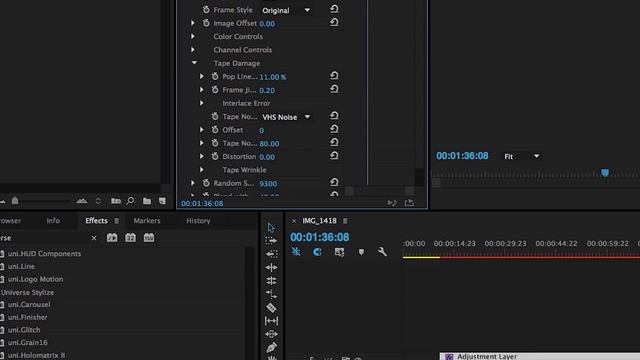This screenshot has height=360, width=640.
Task: Reset Distortion parameter
Action: (x=334, y=156)
